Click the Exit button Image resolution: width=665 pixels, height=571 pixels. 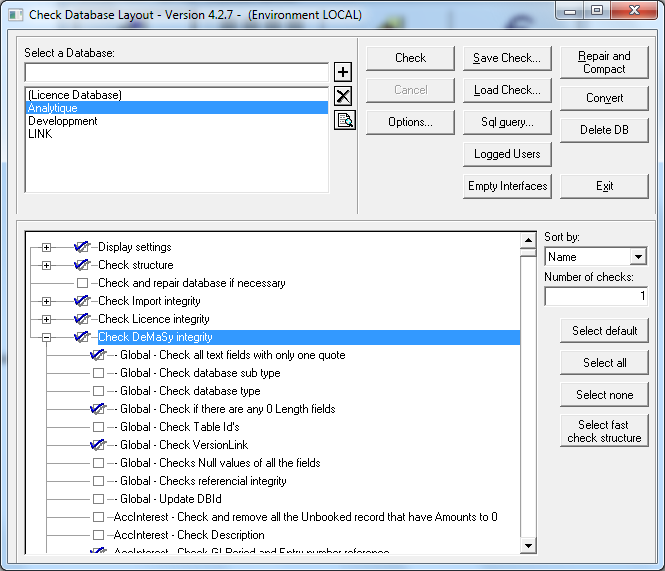[x=604, y=186]
